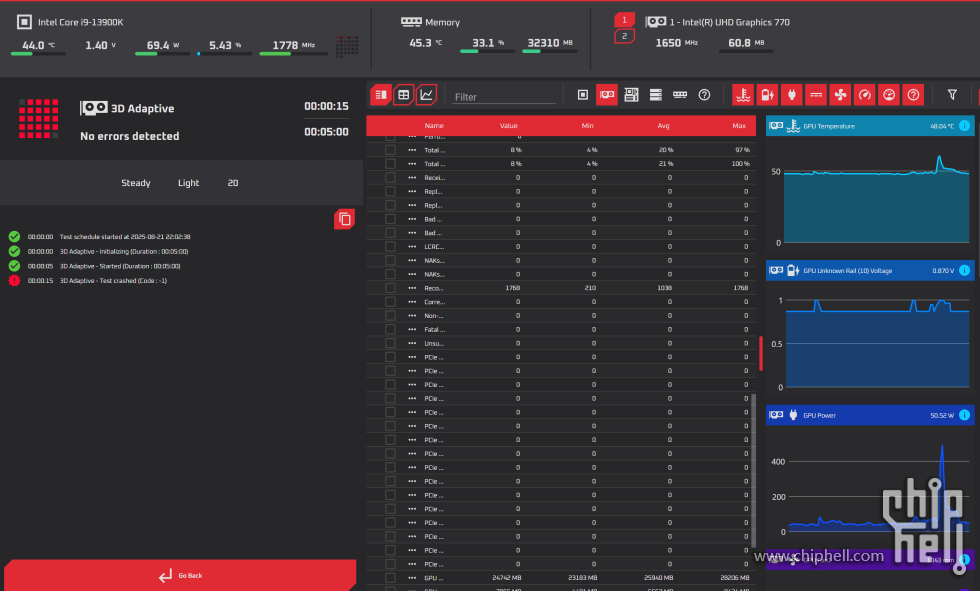Select GPU tab number 1
980x591 pixels.
[x=624, y=20]
